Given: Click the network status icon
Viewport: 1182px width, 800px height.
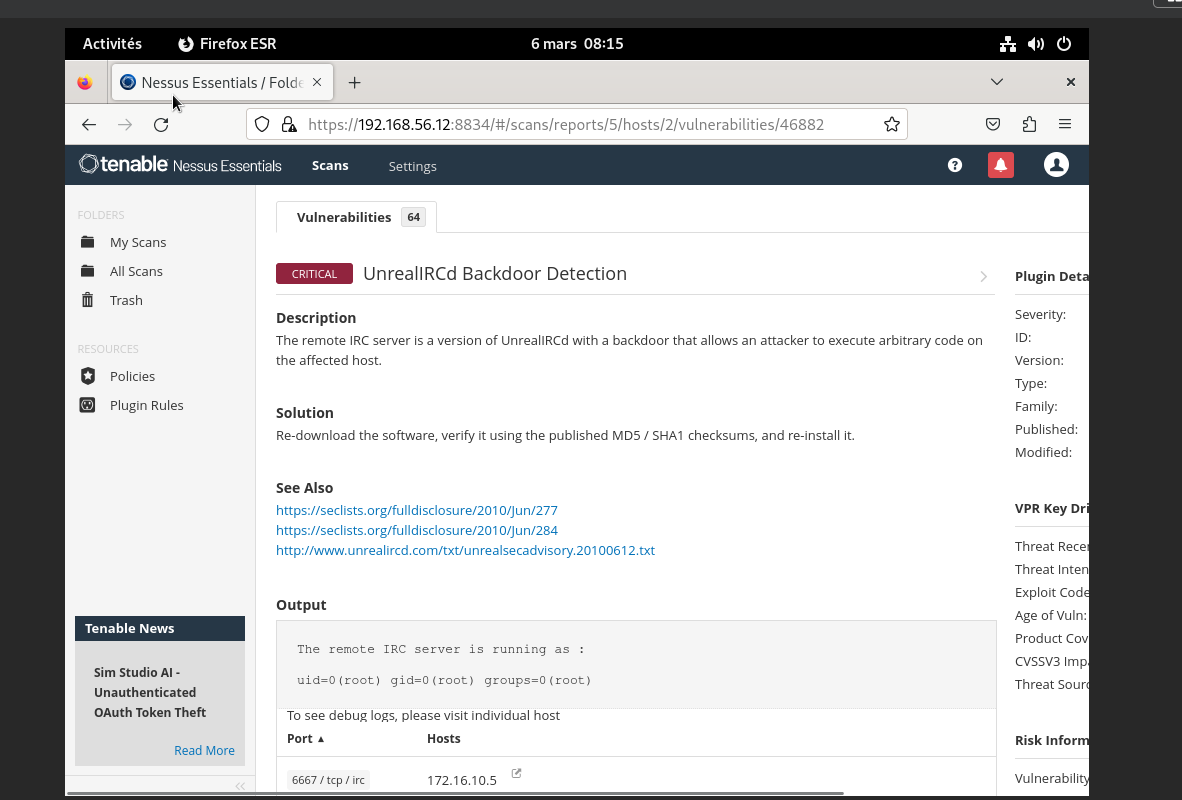Looking at the screenshot, I should point(1007,44).
